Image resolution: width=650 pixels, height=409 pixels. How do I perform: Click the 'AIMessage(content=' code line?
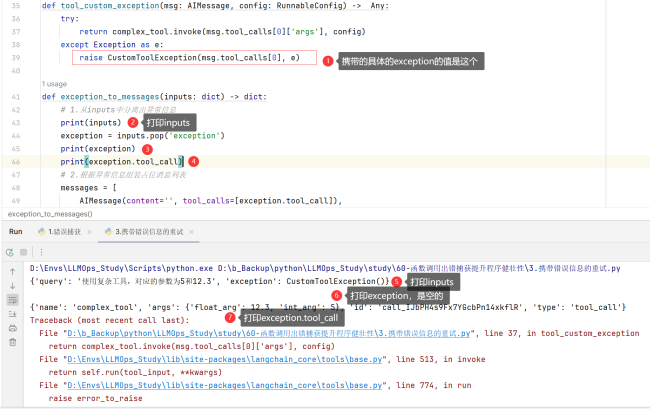tap(211, 201)
